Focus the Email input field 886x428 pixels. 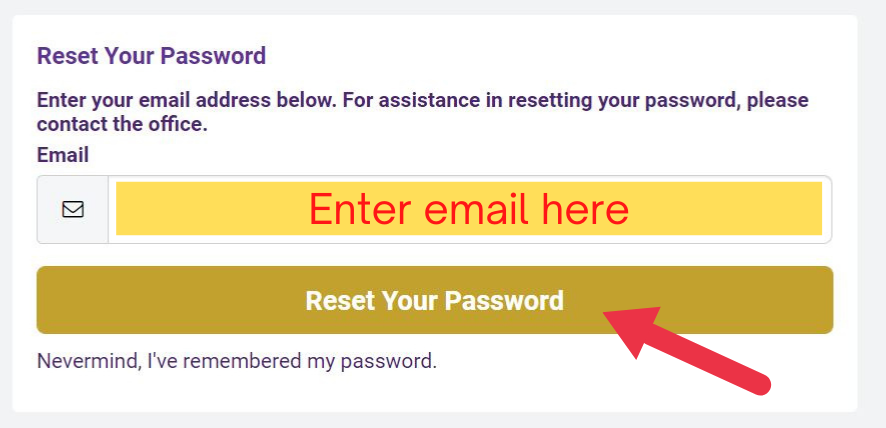470,209
